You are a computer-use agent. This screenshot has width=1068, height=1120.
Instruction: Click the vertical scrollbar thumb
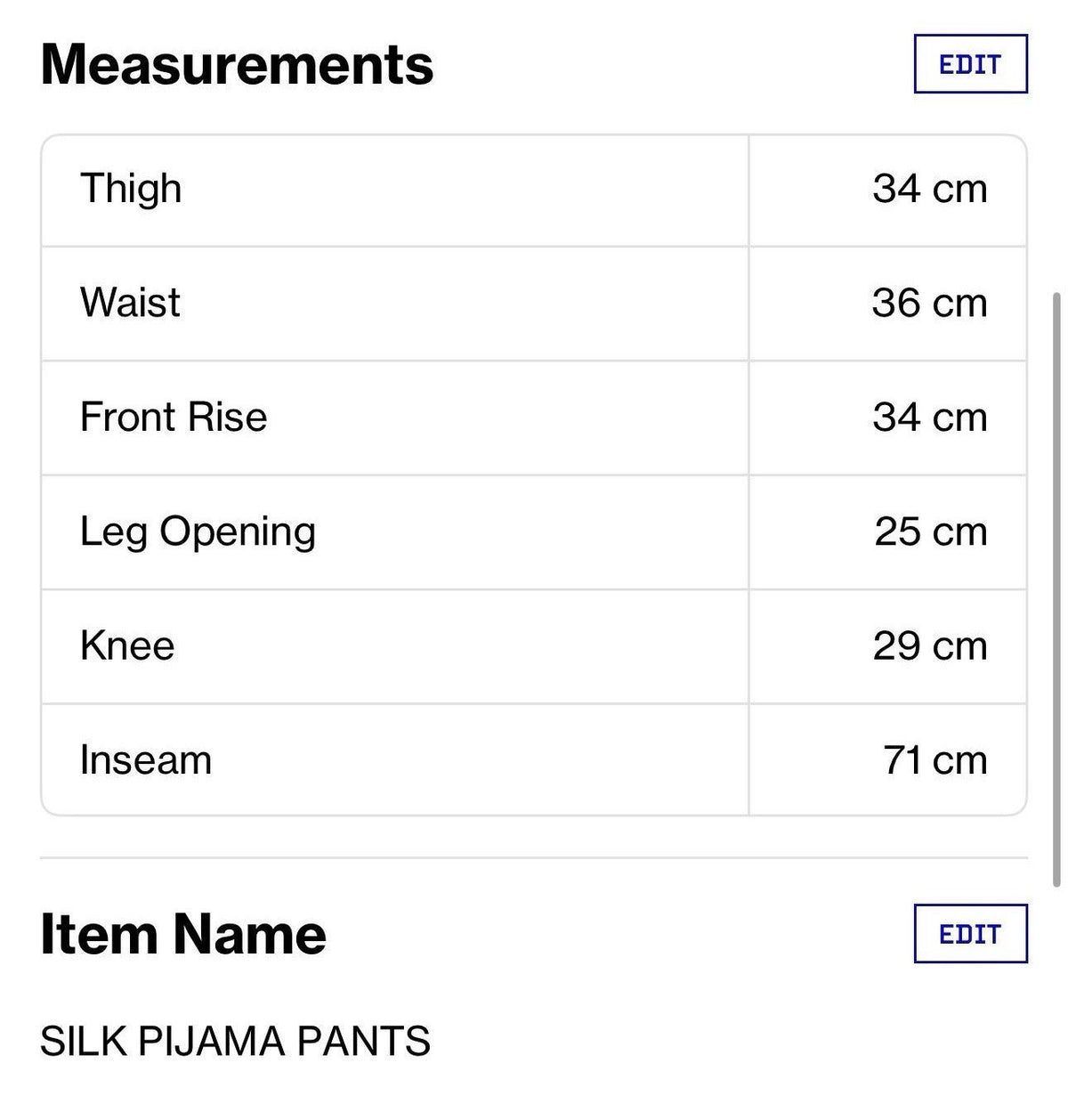pos(1057,588)
